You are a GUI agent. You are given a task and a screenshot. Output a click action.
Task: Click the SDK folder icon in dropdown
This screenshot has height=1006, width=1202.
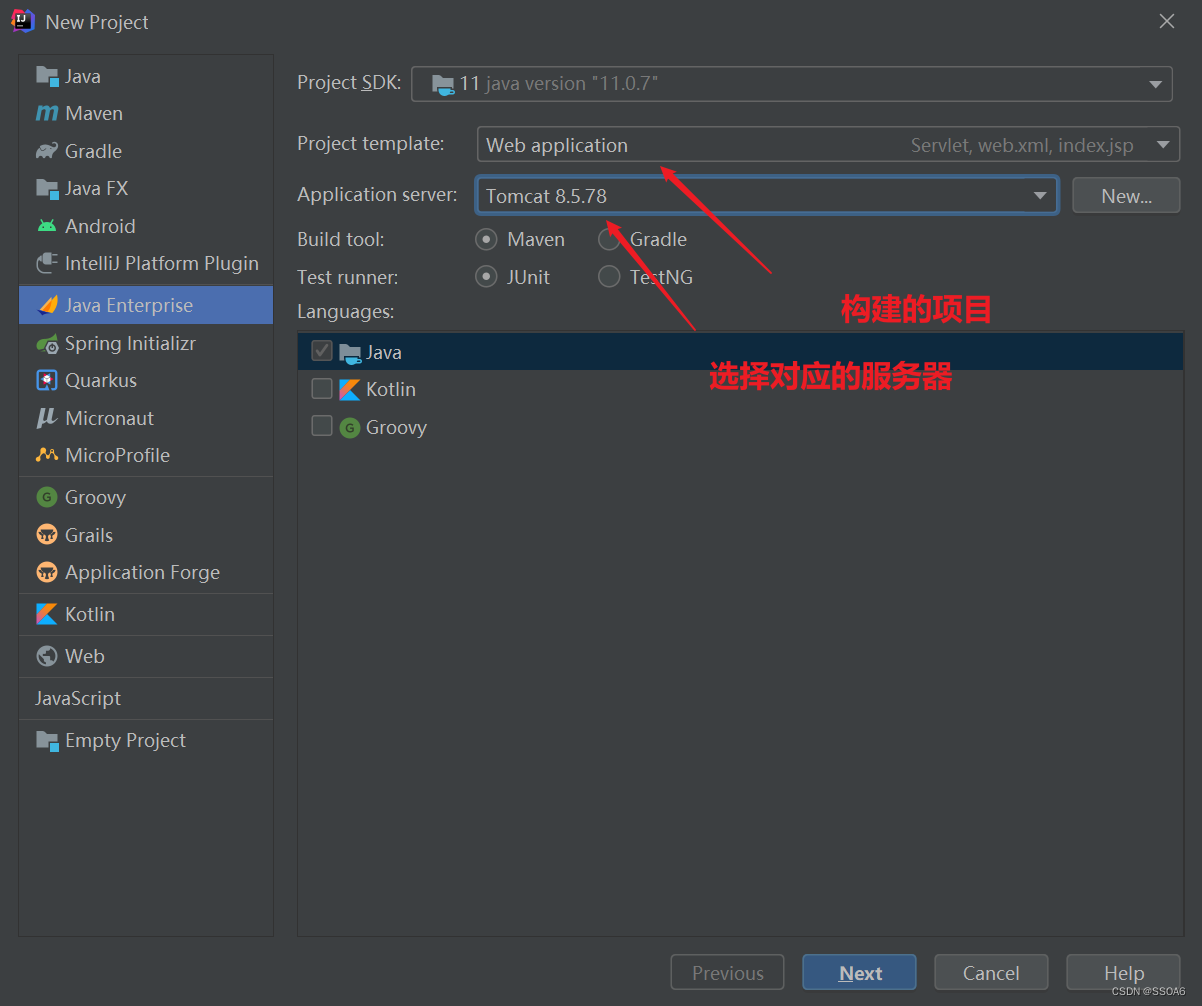[x=443, y=84]
